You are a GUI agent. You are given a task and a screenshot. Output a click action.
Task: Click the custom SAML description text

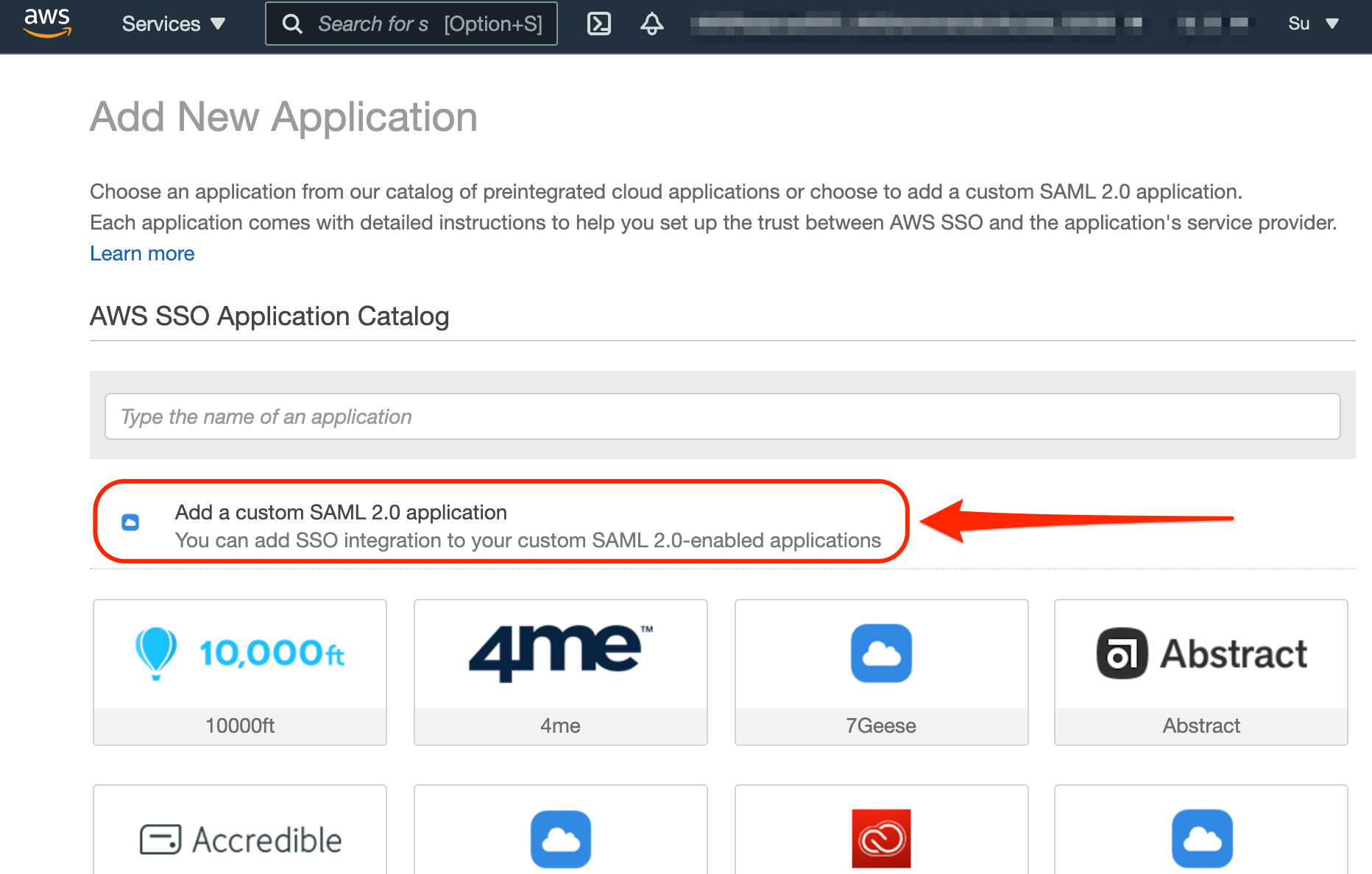click(528, 540)
